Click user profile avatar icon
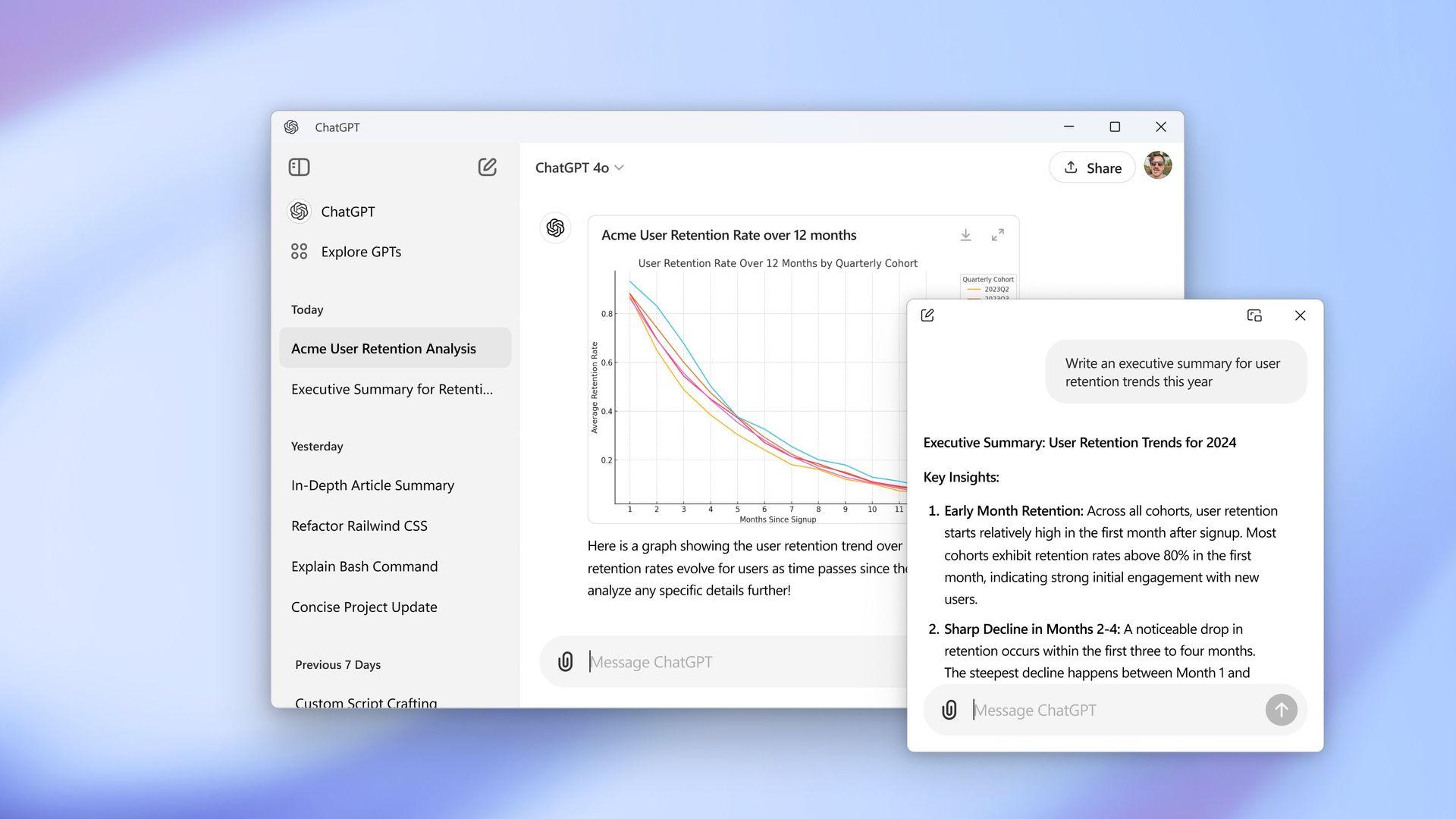This screenshot has height=819, width=1456. click(x=1157, y=167)
